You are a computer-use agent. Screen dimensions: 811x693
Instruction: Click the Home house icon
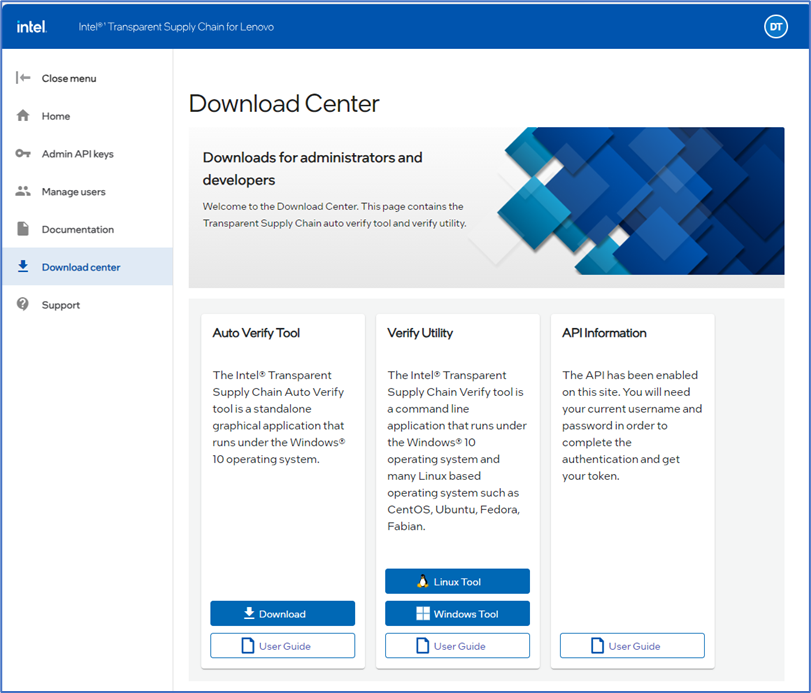coord(23,115)
